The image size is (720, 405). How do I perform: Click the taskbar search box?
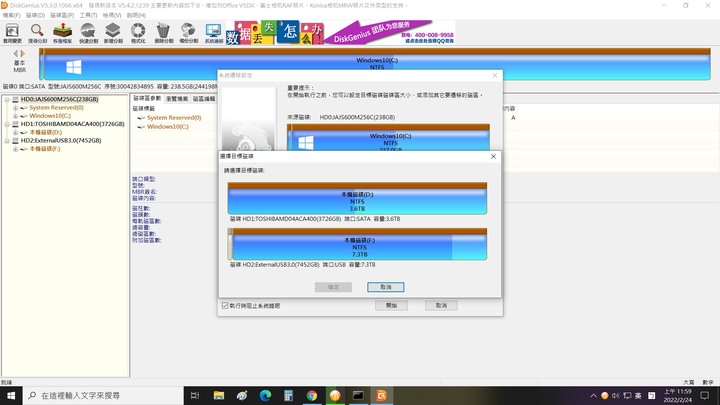point(103,395)
